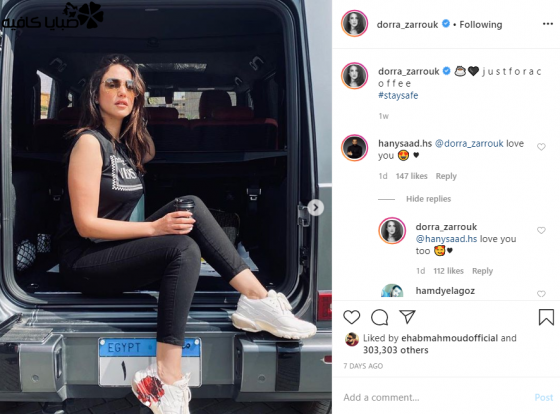
Task: Open hanysaad.hs avatar thumbnail
Action: [x=354, y=148]
